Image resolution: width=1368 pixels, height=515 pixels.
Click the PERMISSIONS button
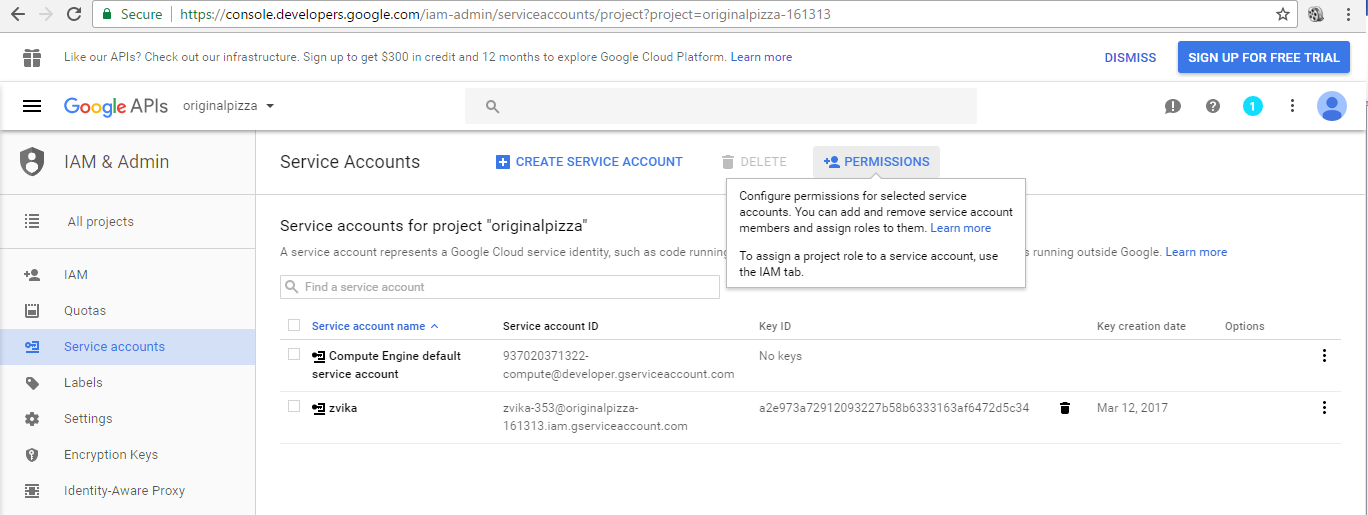click(x=877, y=162)
